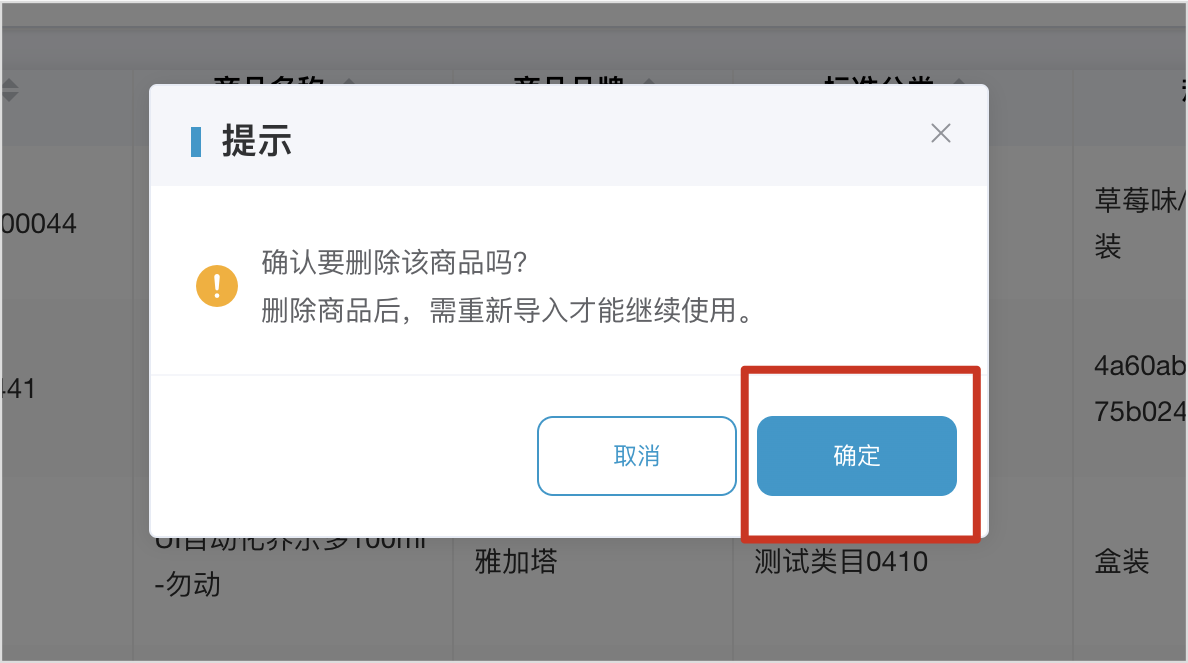Select the row code cell ending in 41
This screenshot has width=1188, height=663.
click(x=19, y=389)
